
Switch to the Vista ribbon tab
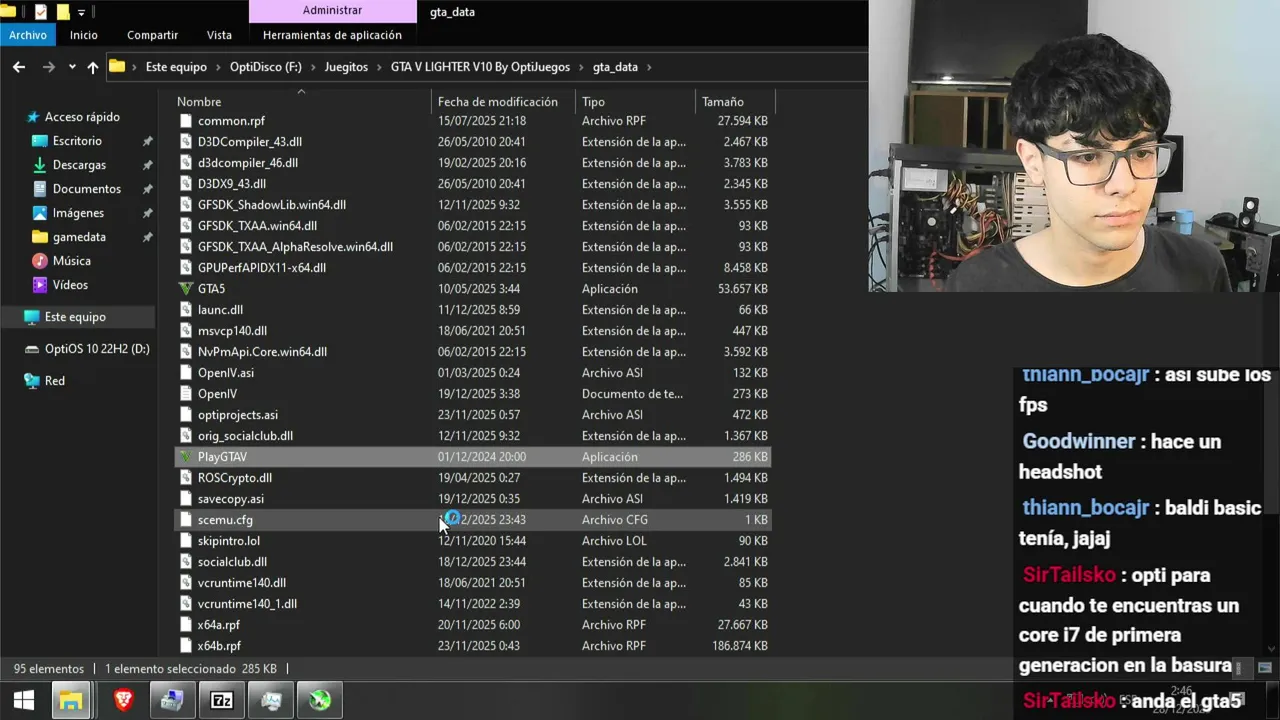219,35
